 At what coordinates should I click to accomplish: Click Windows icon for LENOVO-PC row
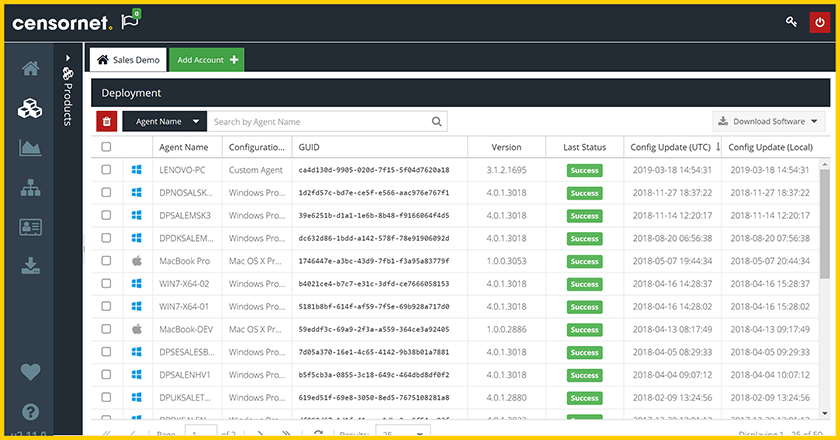(137, 170)
